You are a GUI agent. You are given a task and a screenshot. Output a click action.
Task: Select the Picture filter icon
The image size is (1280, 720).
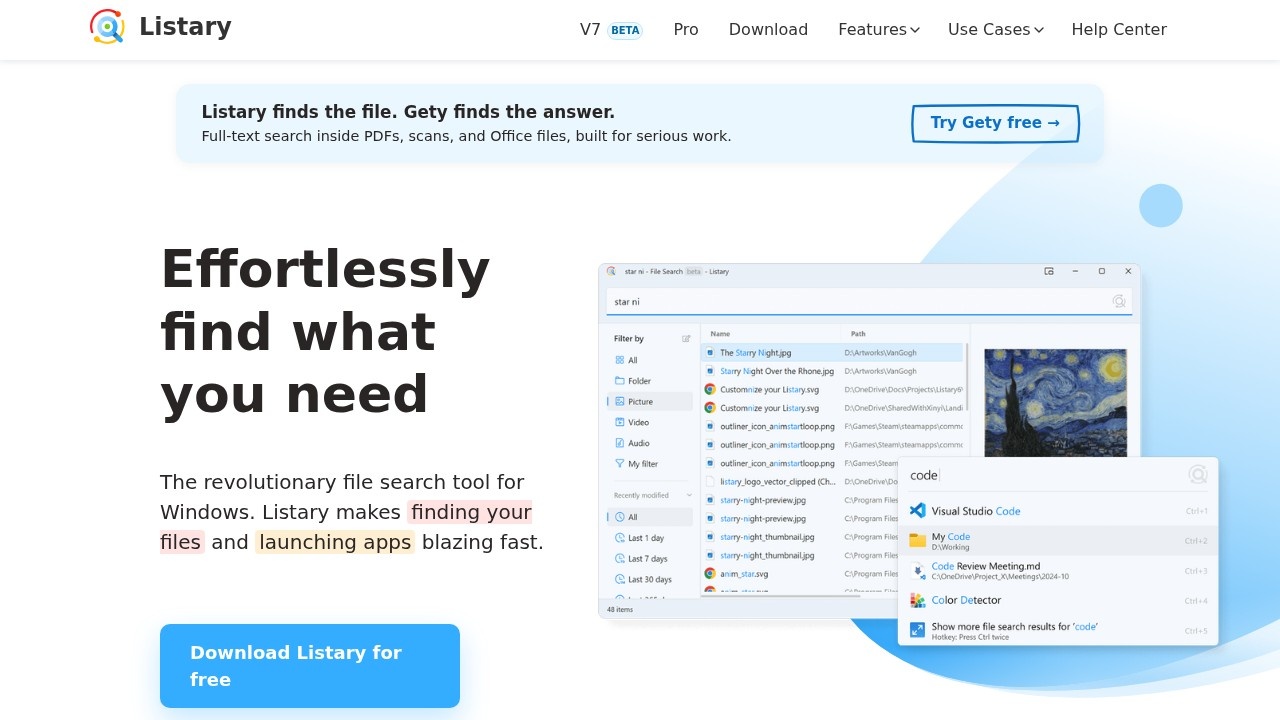click(x=620, y=402)
